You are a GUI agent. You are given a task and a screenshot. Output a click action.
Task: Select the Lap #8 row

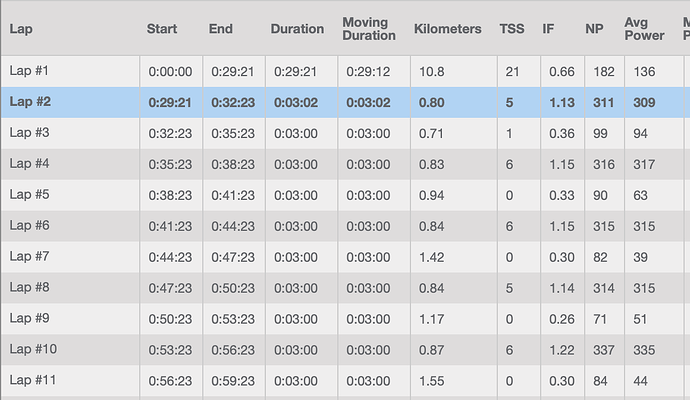[345, 288]
